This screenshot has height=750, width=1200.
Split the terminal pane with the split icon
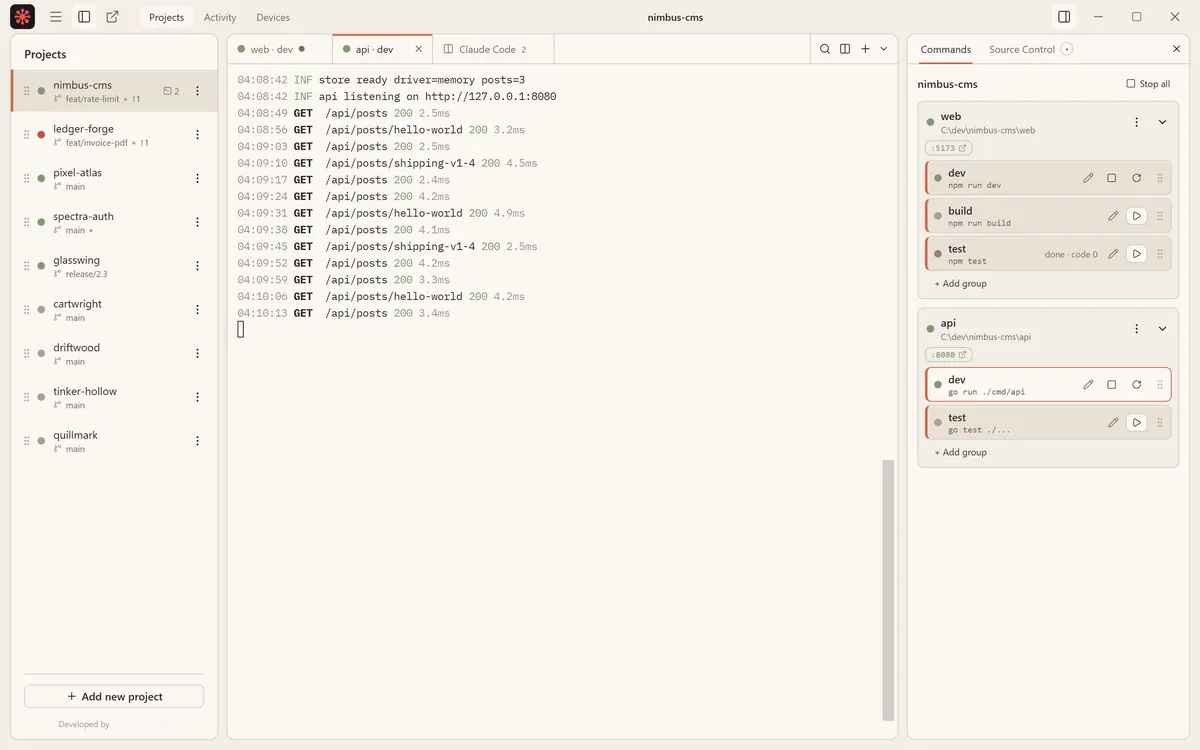coord(845,49)
